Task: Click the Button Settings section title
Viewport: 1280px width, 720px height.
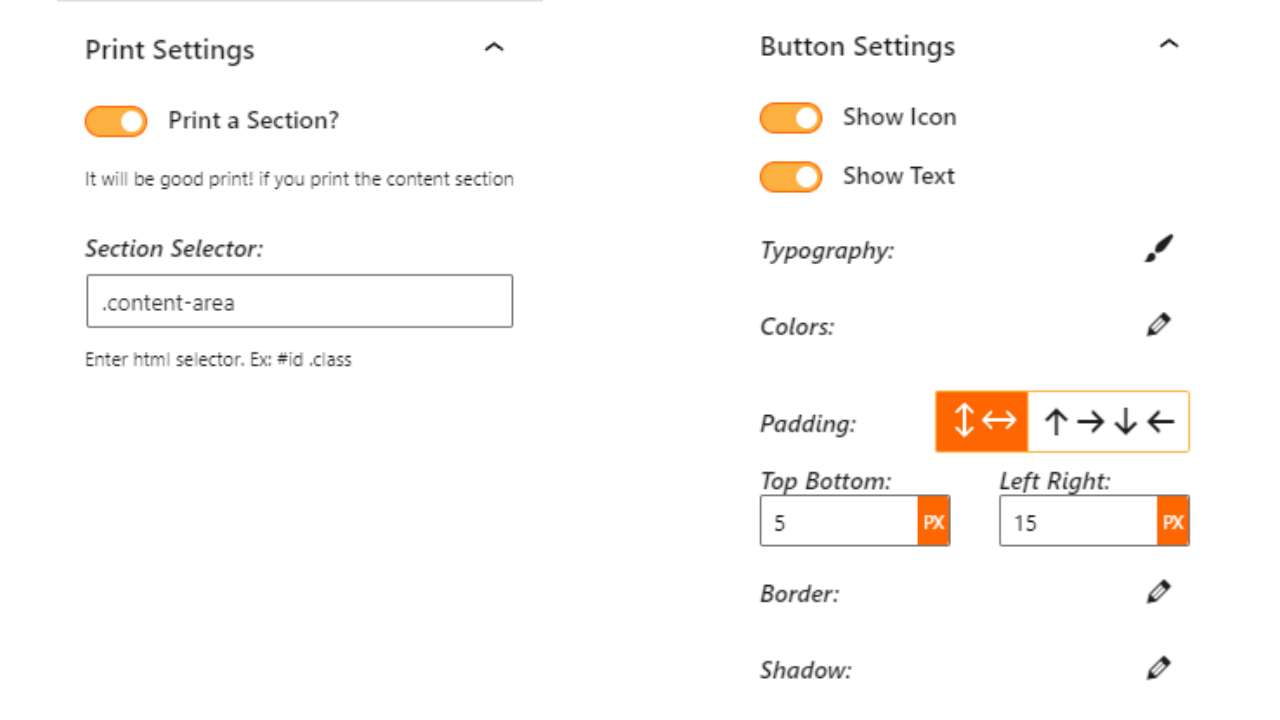Action: tap(857, 46)
